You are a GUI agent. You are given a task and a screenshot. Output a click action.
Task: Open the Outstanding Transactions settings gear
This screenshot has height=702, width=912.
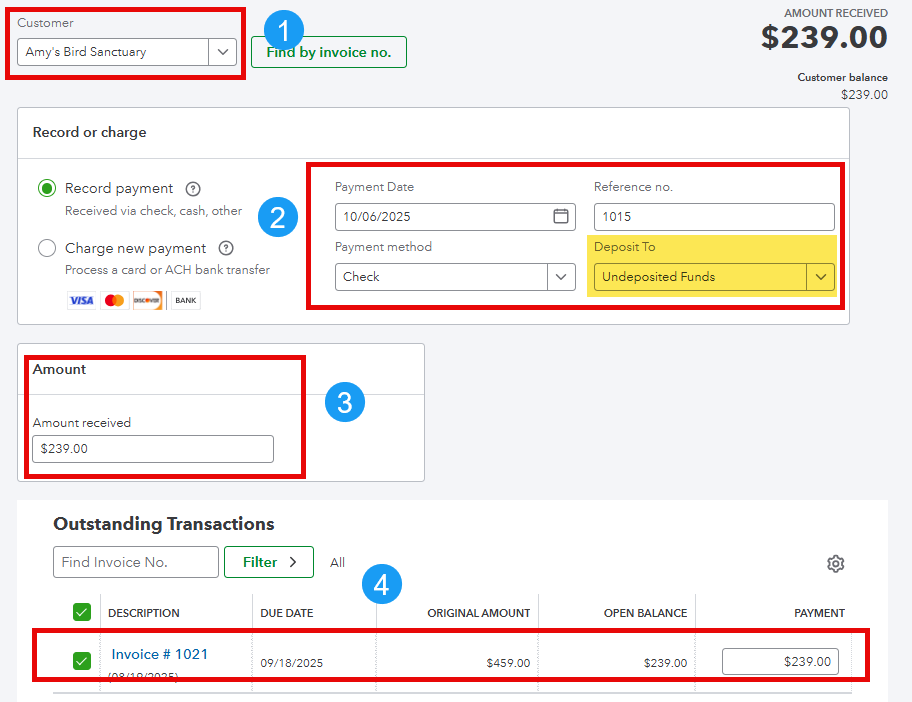point(836,564)
